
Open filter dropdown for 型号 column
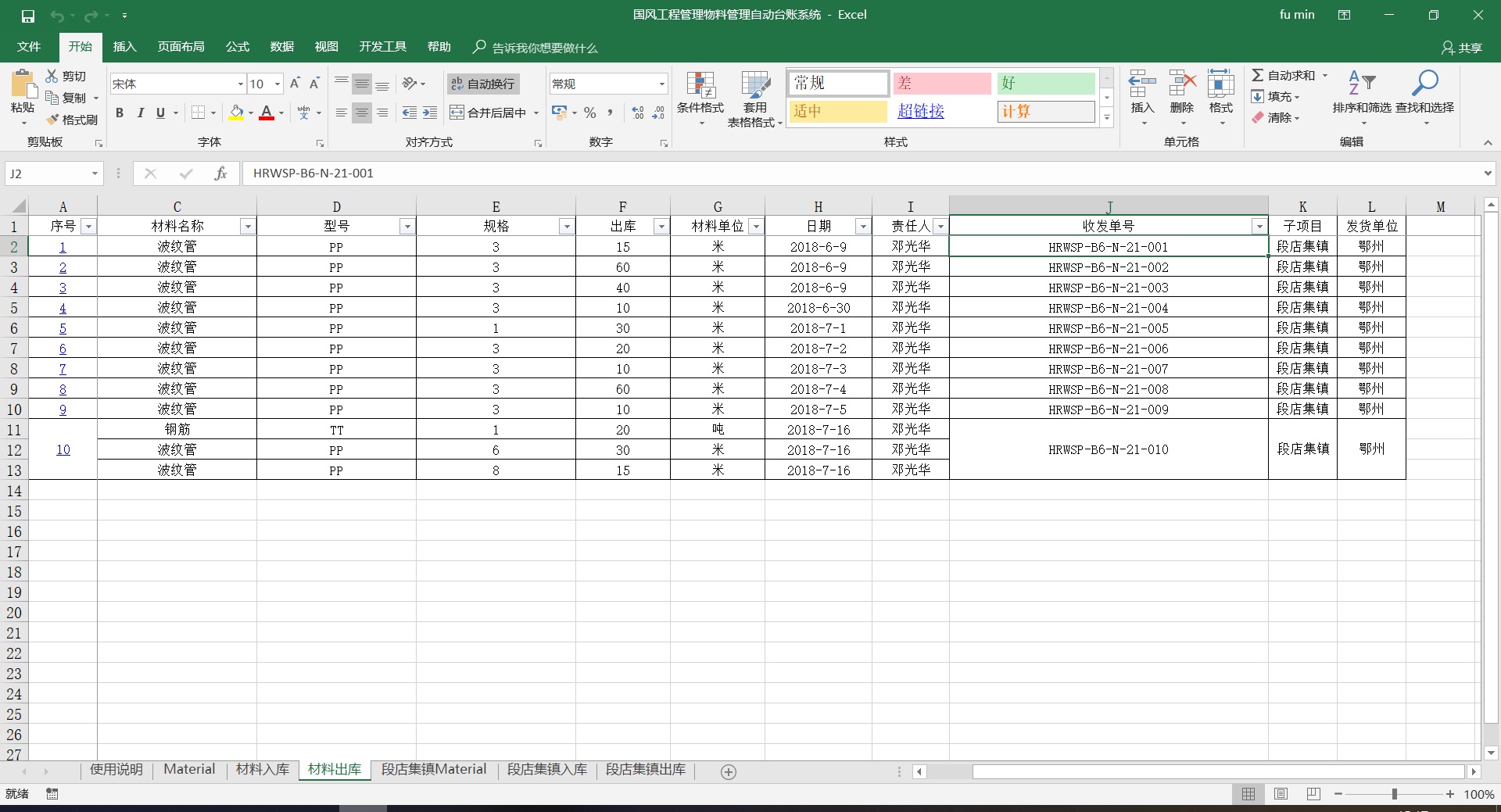[x=407, y=227]
